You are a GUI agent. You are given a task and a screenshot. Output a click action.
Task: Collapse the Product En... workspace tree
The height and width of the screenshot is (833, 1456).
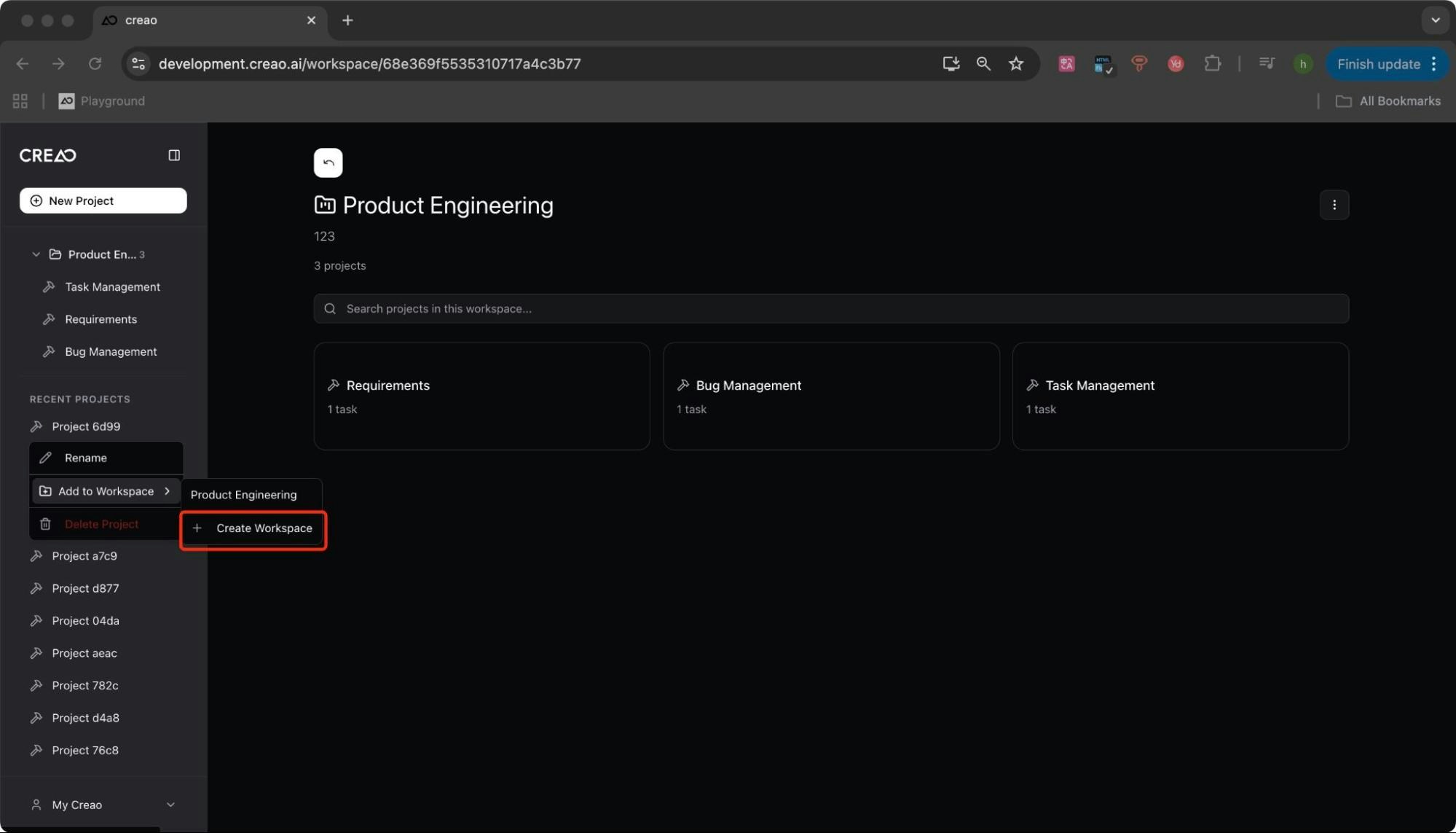tap(35, 254)
